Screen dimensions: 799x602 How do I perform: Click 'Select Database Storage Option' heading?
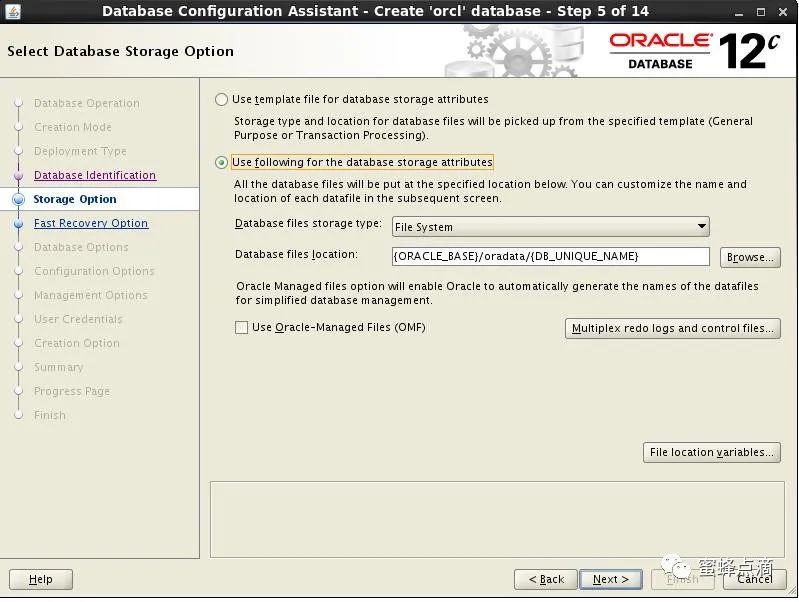pos(121,51)
